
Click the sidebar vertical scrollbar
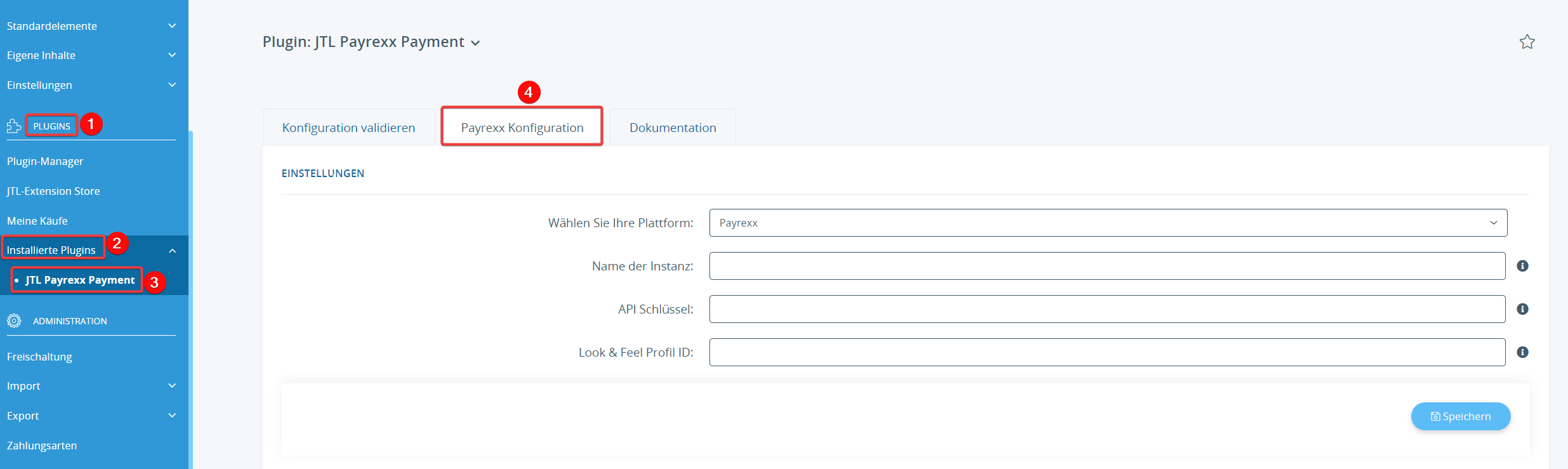[x=190, y=300]
